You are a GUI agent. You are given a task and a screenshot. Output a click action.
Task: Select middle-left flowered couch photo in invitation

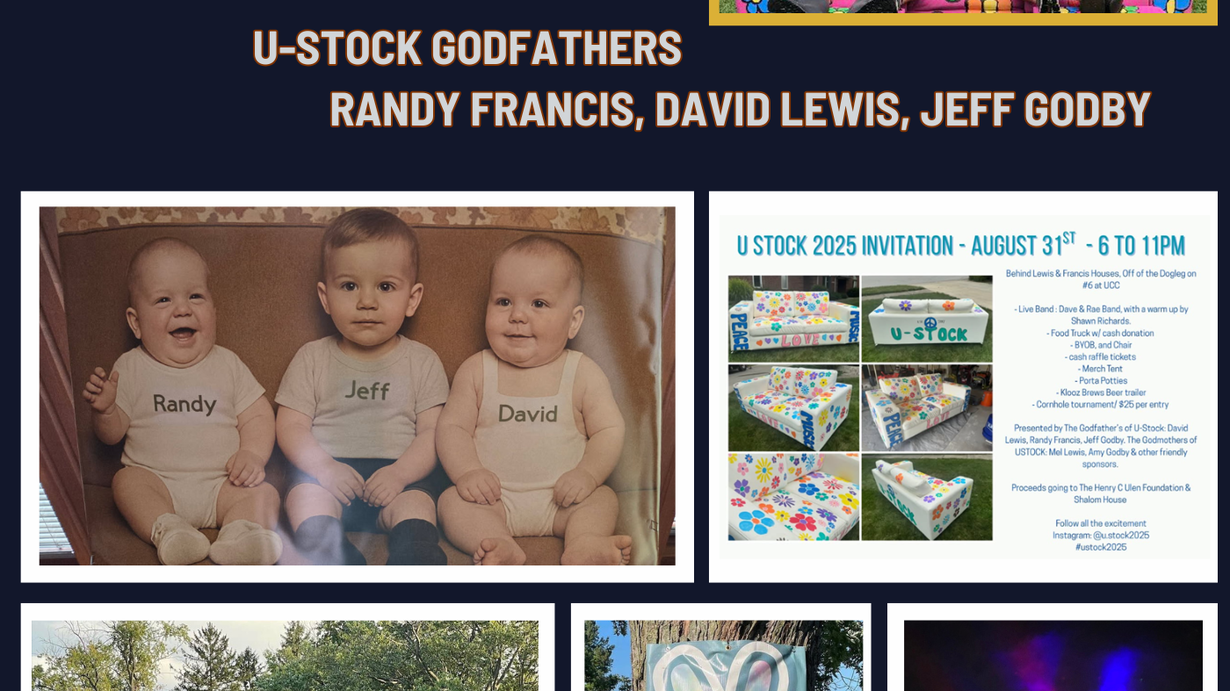coord(794,407)
